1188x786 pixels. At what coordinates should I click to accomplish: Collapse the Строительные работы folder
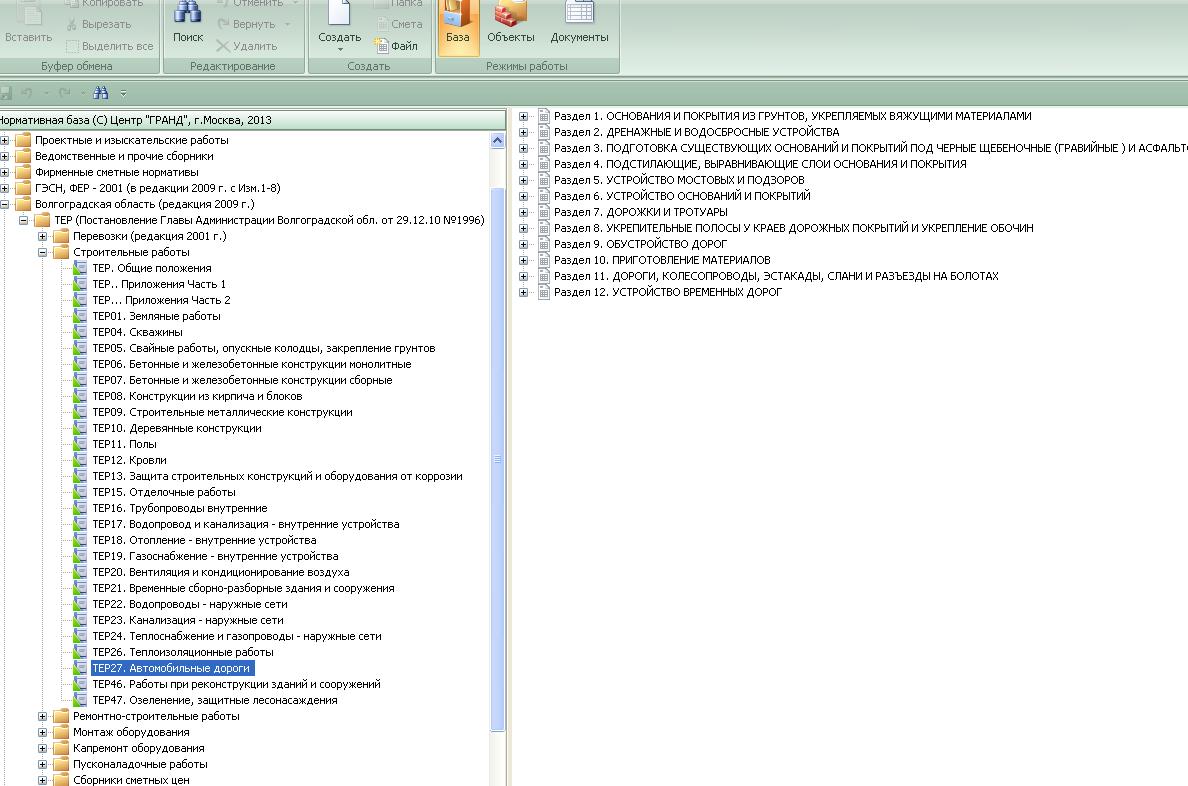click(43, 252)
